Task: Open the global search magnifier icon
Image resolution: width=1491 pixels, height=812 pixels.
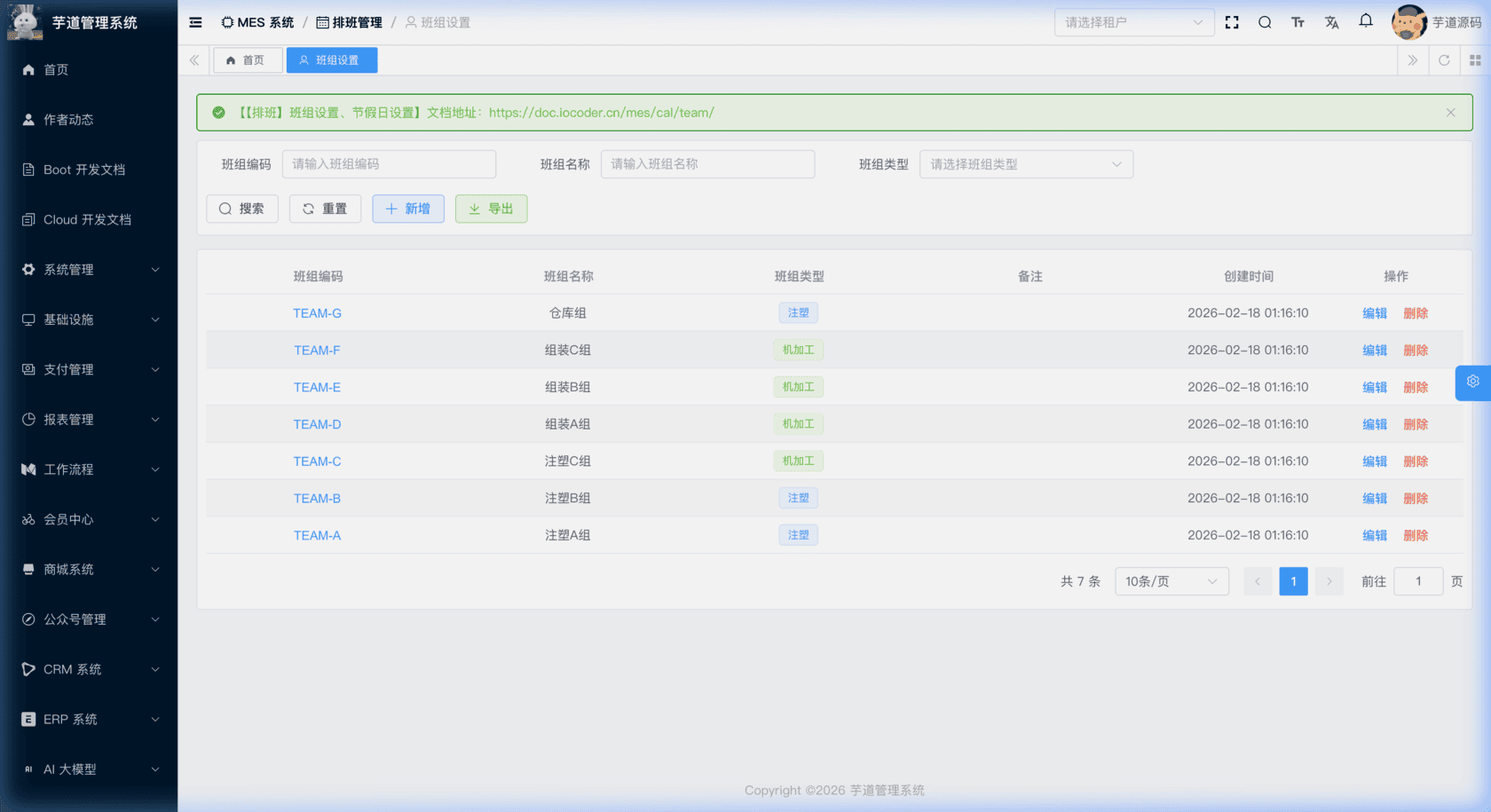Action: pyautogui.click(x=1265, y=22)
